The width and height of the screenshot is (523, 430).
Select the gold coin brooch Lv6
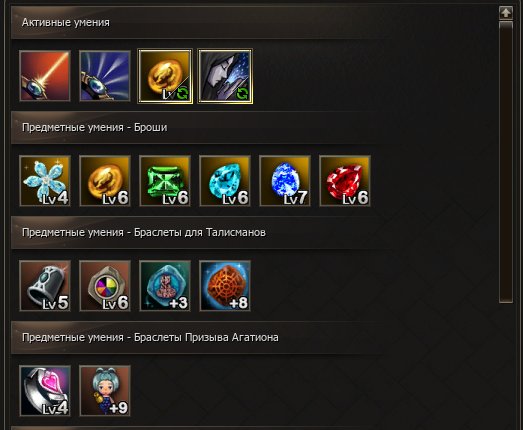pyautogui.click(x=105, y=181)
